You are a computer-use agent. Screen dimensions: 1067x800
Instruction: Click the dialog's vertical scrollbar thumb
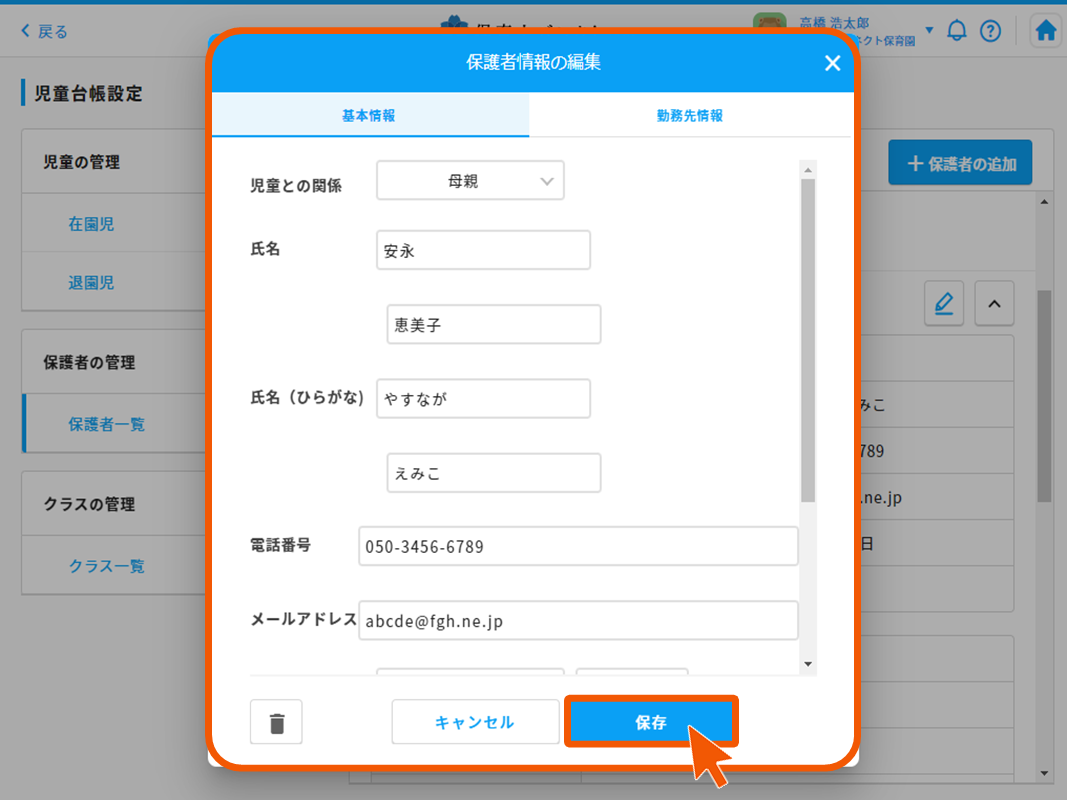[x=808, y=340]
